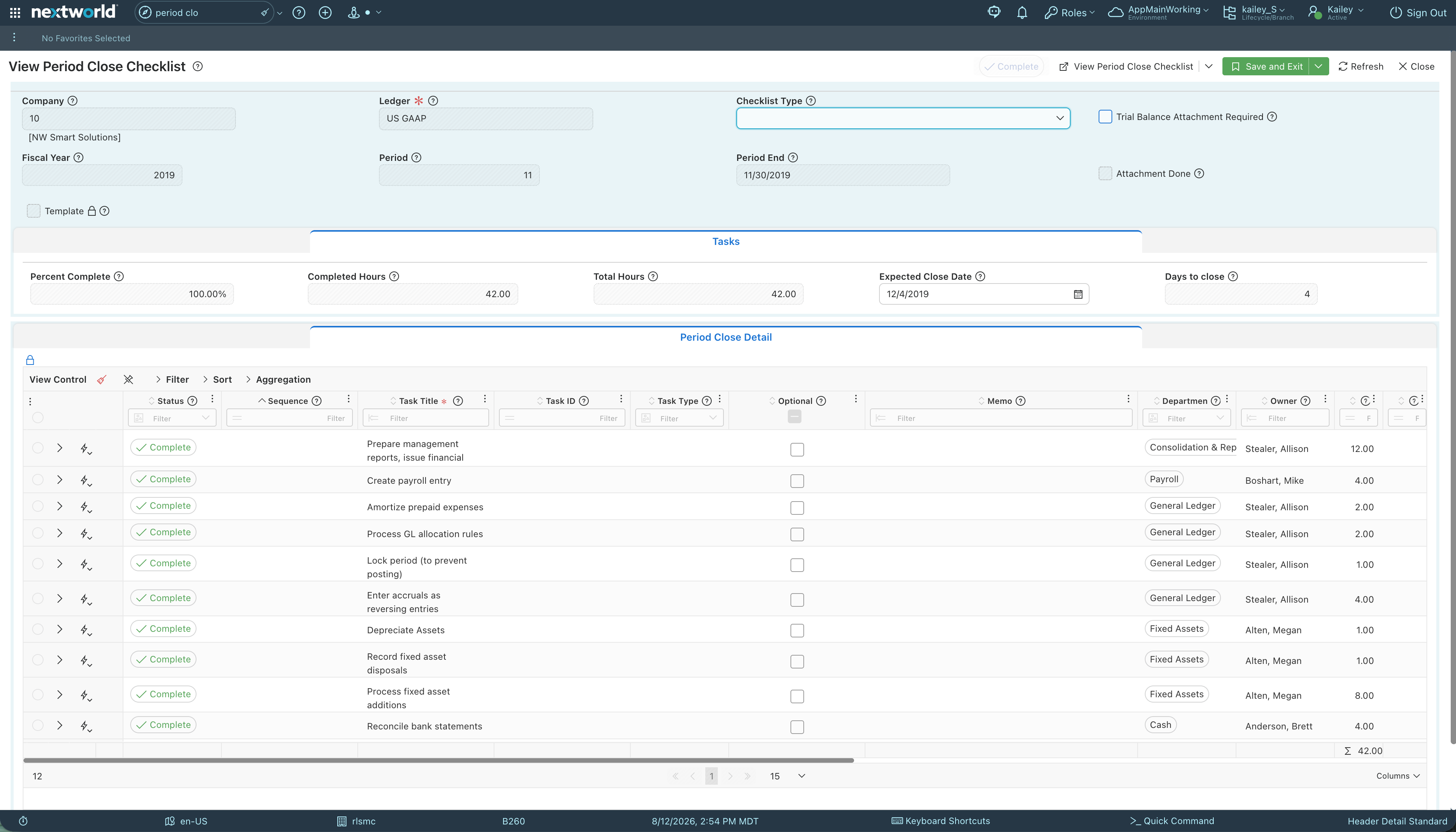
Task: Open row actions for Reconcile bank statements
Action: pos(86,726)
